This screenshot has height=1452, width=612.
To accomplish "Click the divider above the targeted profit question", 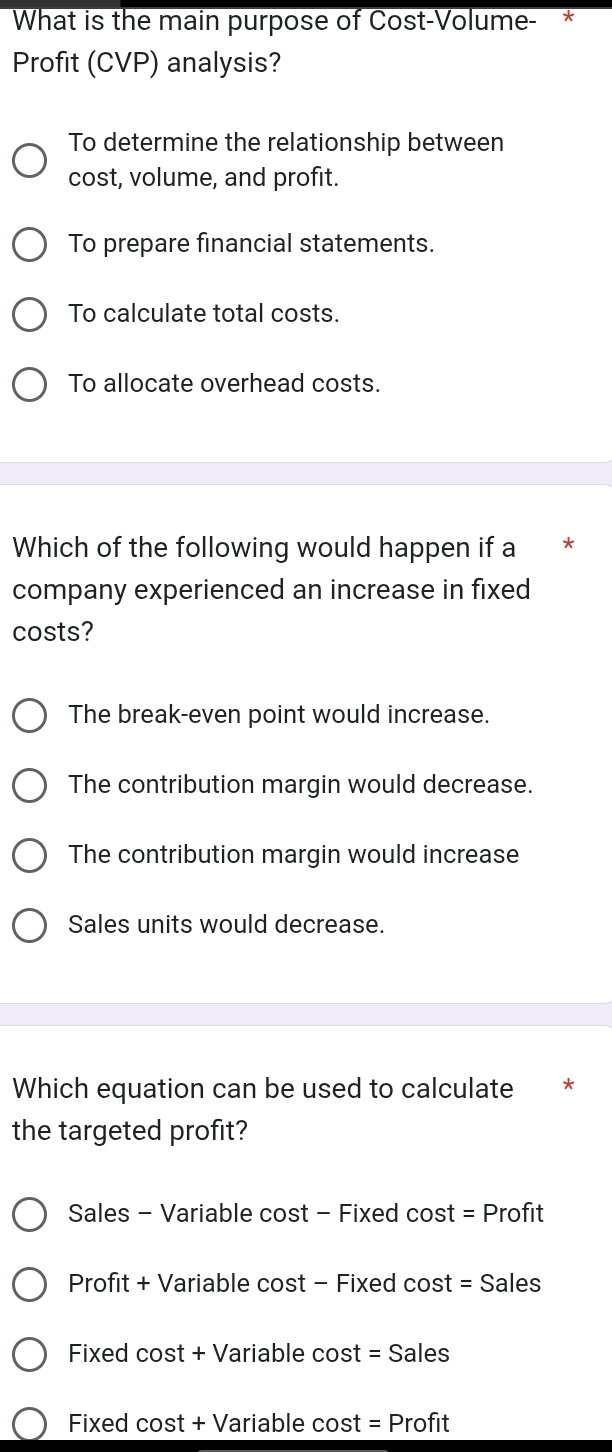I will click(x=306, y=1014).
